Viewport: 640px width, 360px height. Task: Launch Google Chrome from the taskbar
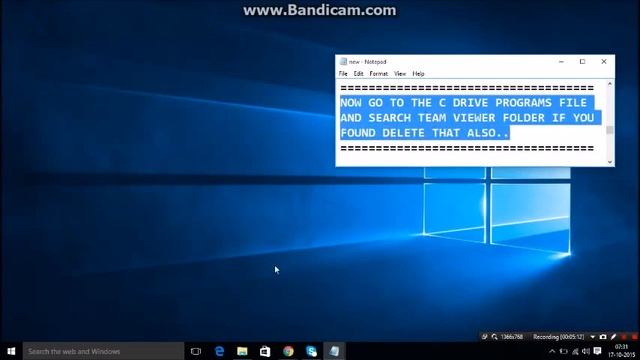(288, 351)
